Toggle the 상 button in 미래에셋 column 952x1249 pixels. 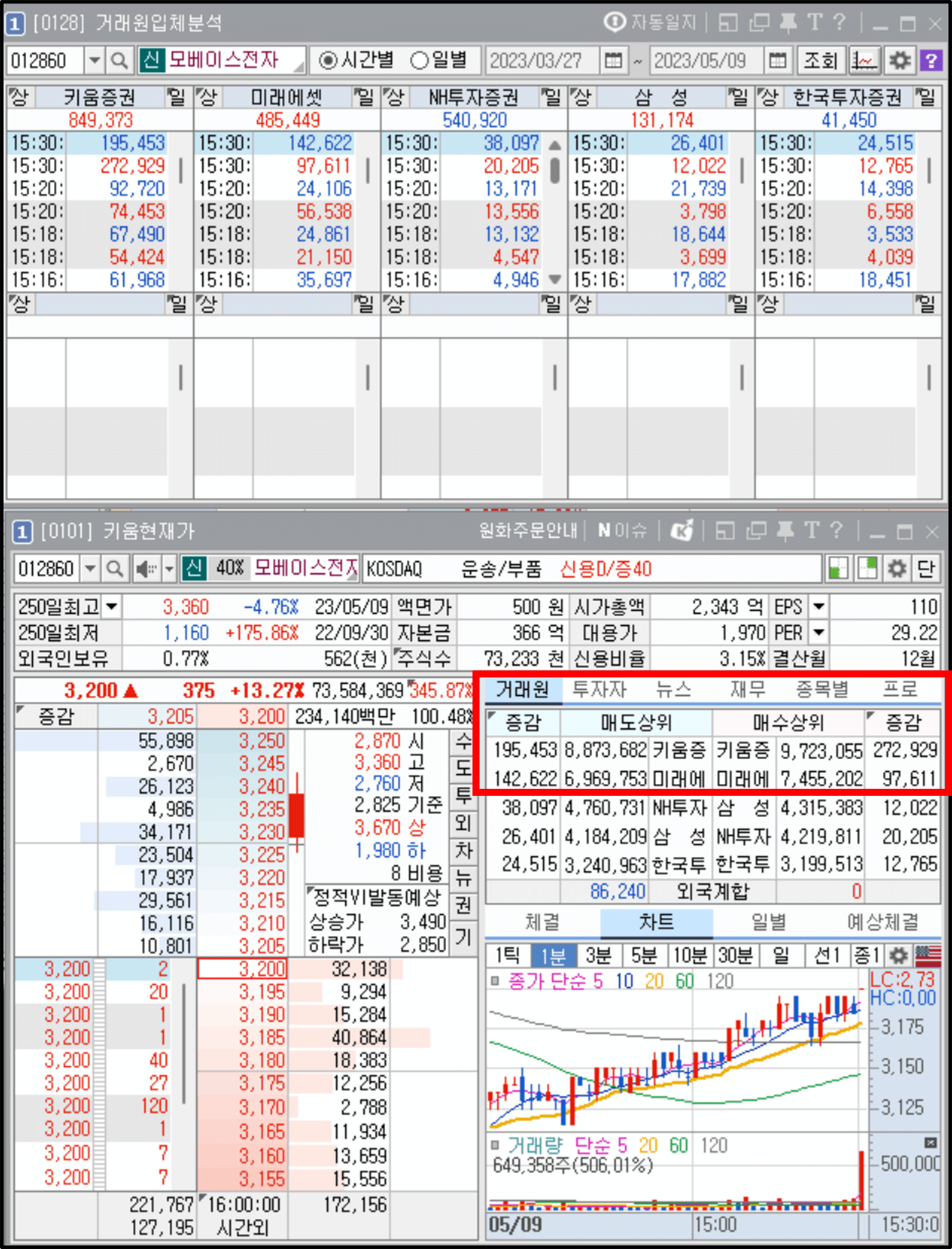[x=208, y=97]
